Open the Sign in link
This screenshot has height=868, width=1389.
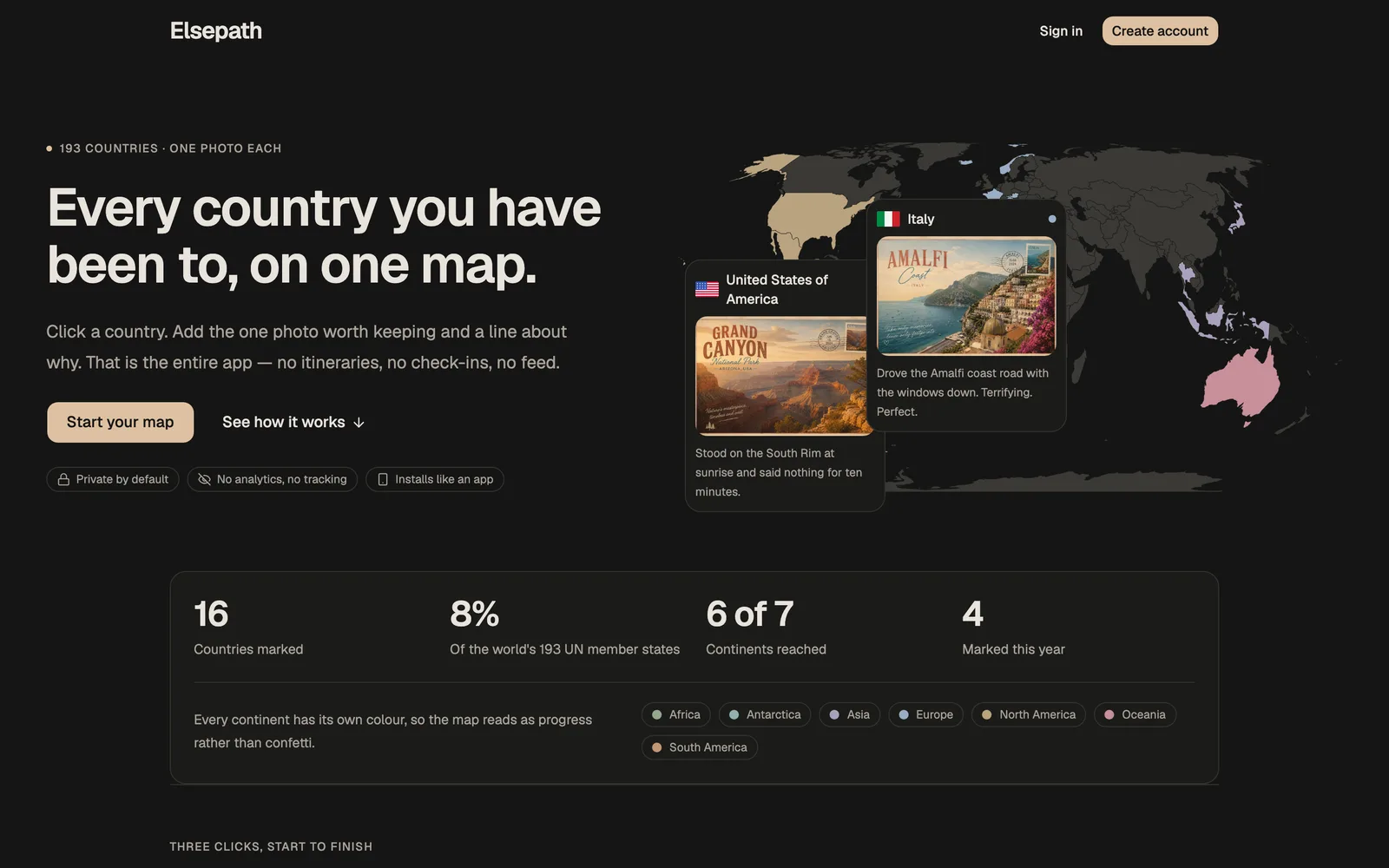(x=1061, y=30)
